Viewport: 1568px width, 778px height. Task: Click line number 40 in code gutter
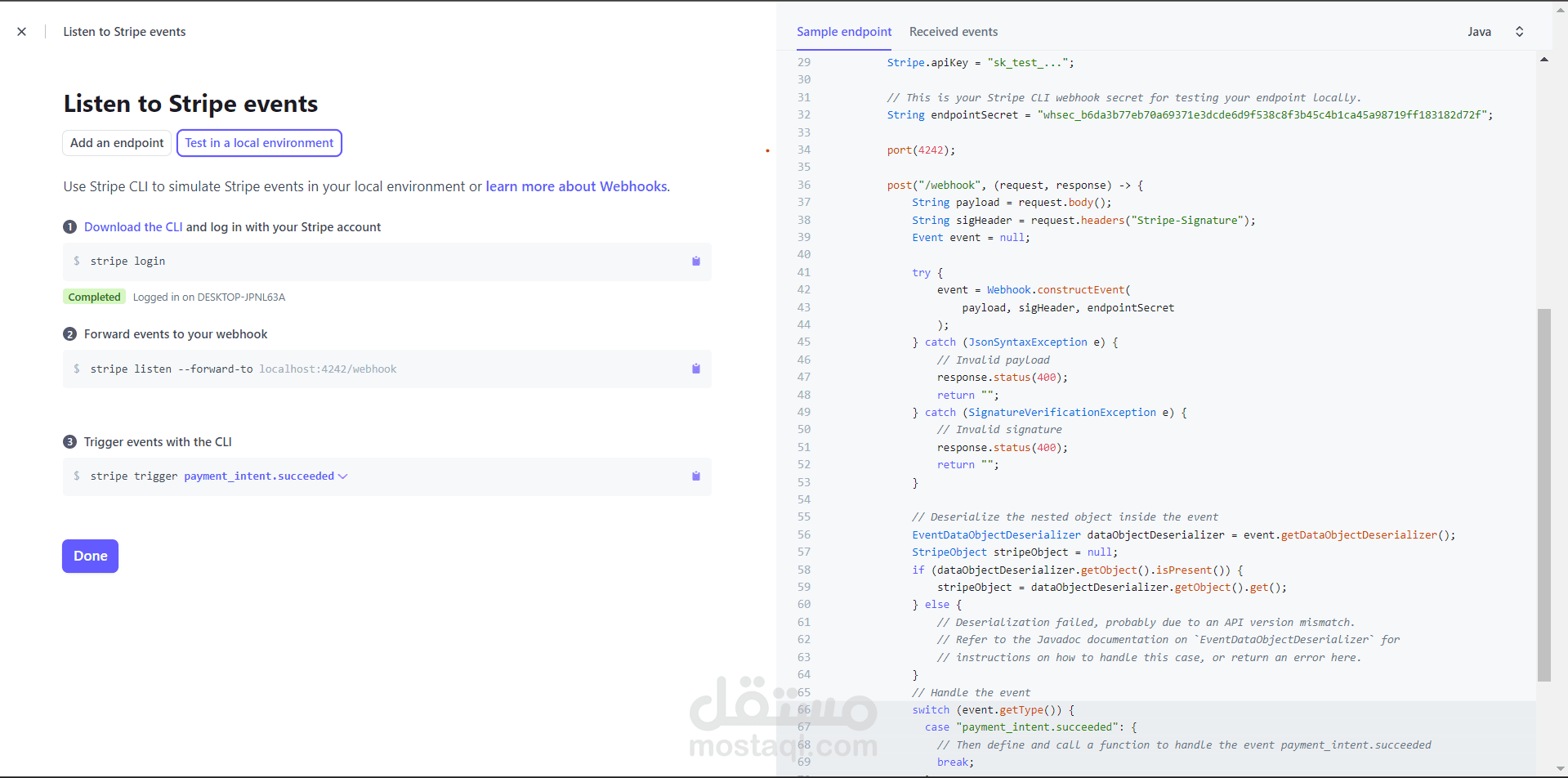click(804, 255)
